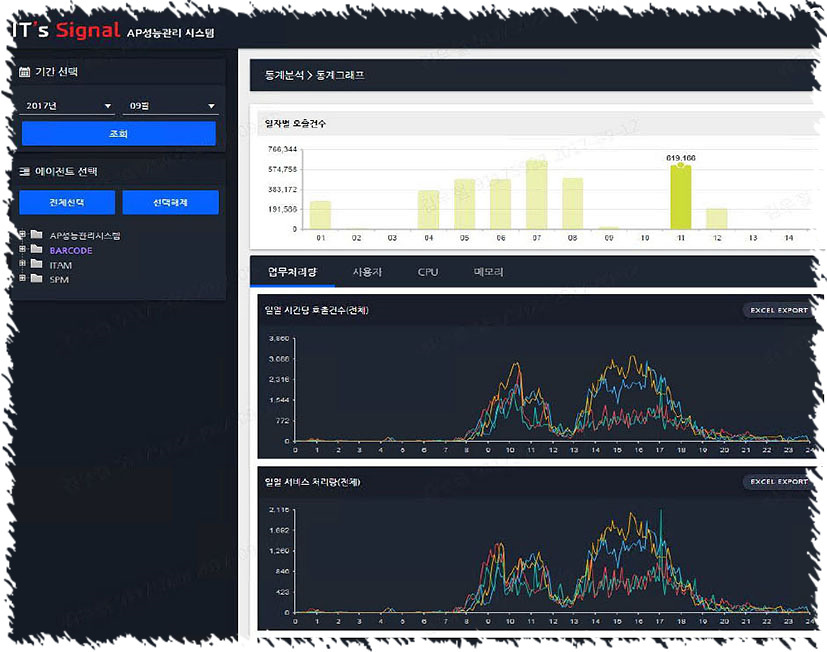Switch to the 업무처리량 tab

292,272
